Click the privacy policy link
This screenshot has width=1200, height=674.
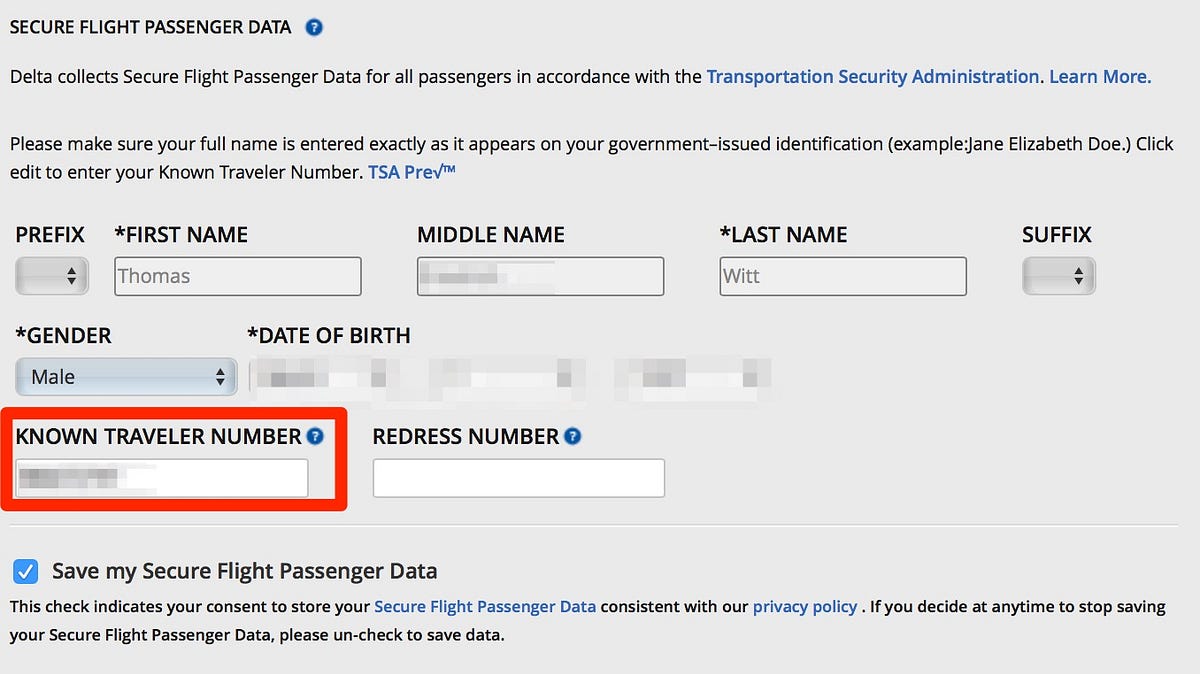point(805,606)
